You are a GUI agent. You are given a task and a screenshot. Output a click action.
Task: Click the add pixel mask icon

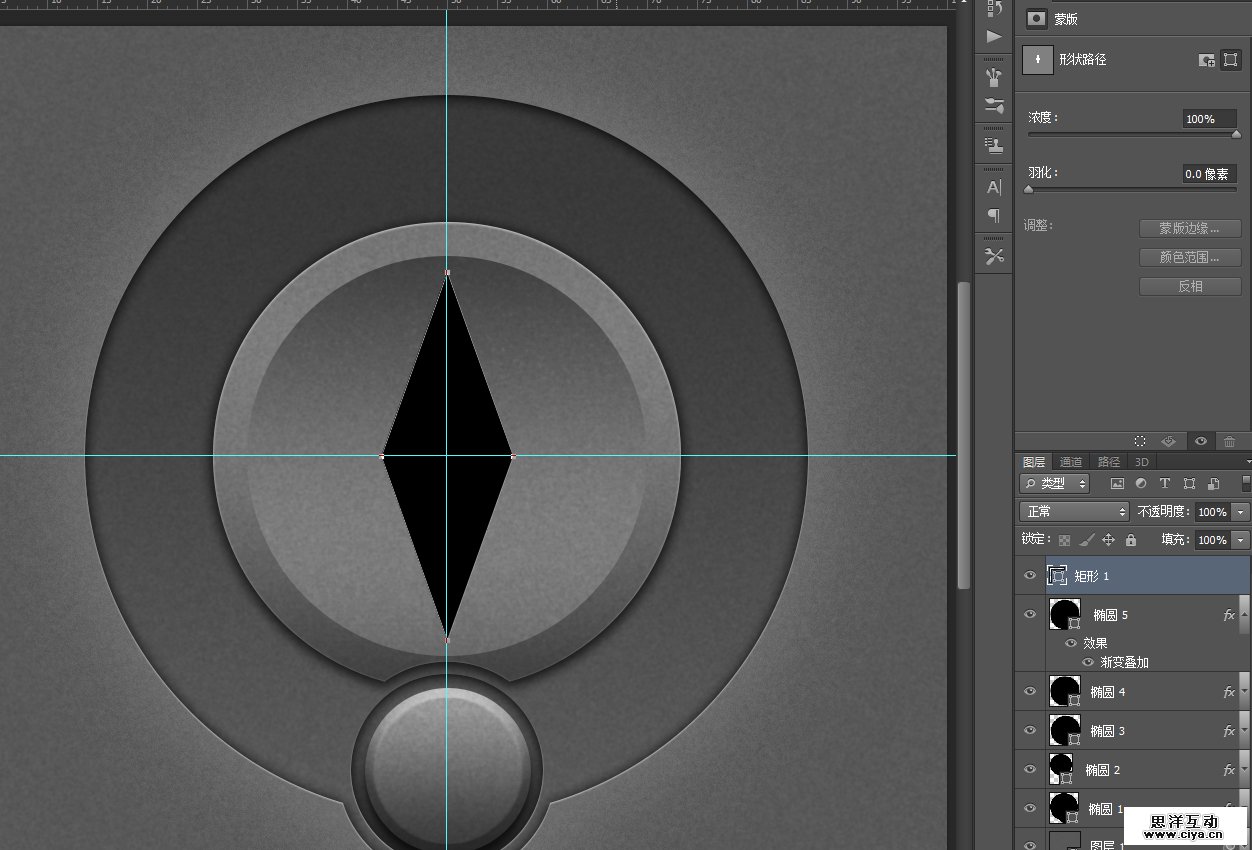click(x=1207, y=60)
